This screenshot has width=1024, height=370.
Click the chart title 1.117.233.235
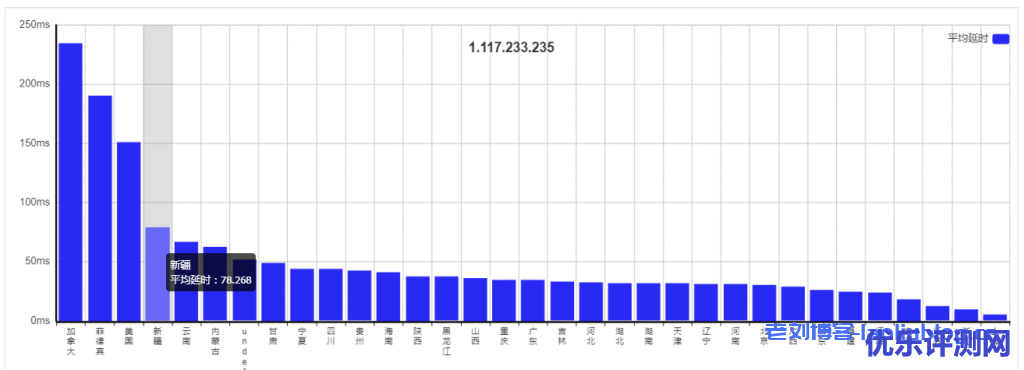click(x=511, y=48)
